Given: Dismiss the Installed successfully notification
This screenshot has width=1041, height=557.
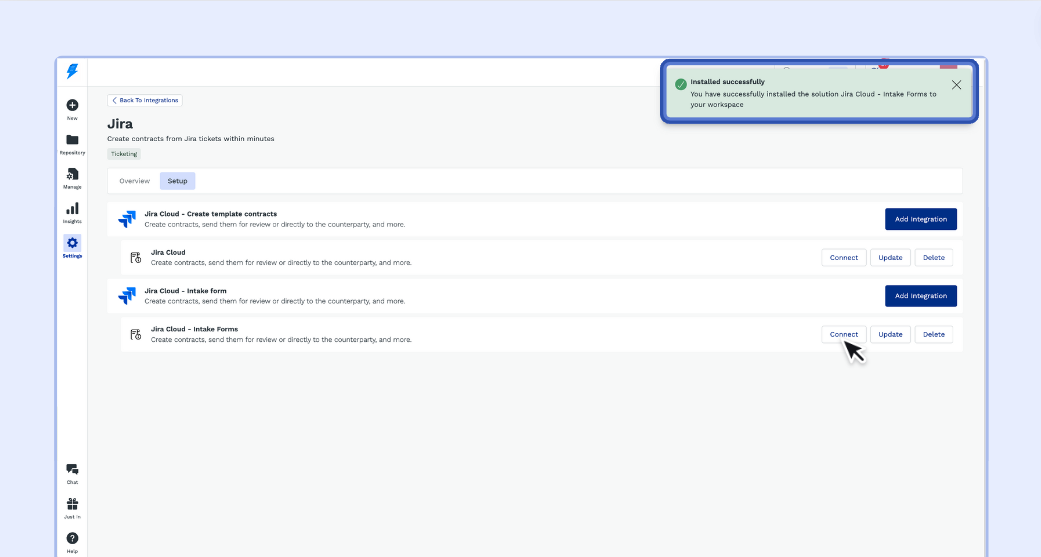Looking at the screenshot, I should pyautogui.click(x=956, y=85).
